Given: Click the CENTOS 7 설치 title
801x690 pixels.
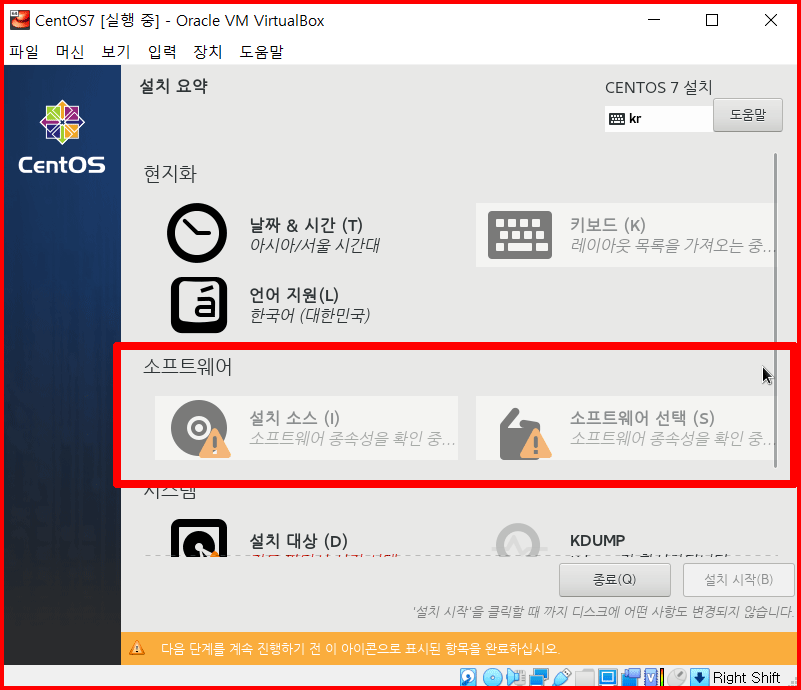Looking at the screenshot, I should tap(658, 87).
